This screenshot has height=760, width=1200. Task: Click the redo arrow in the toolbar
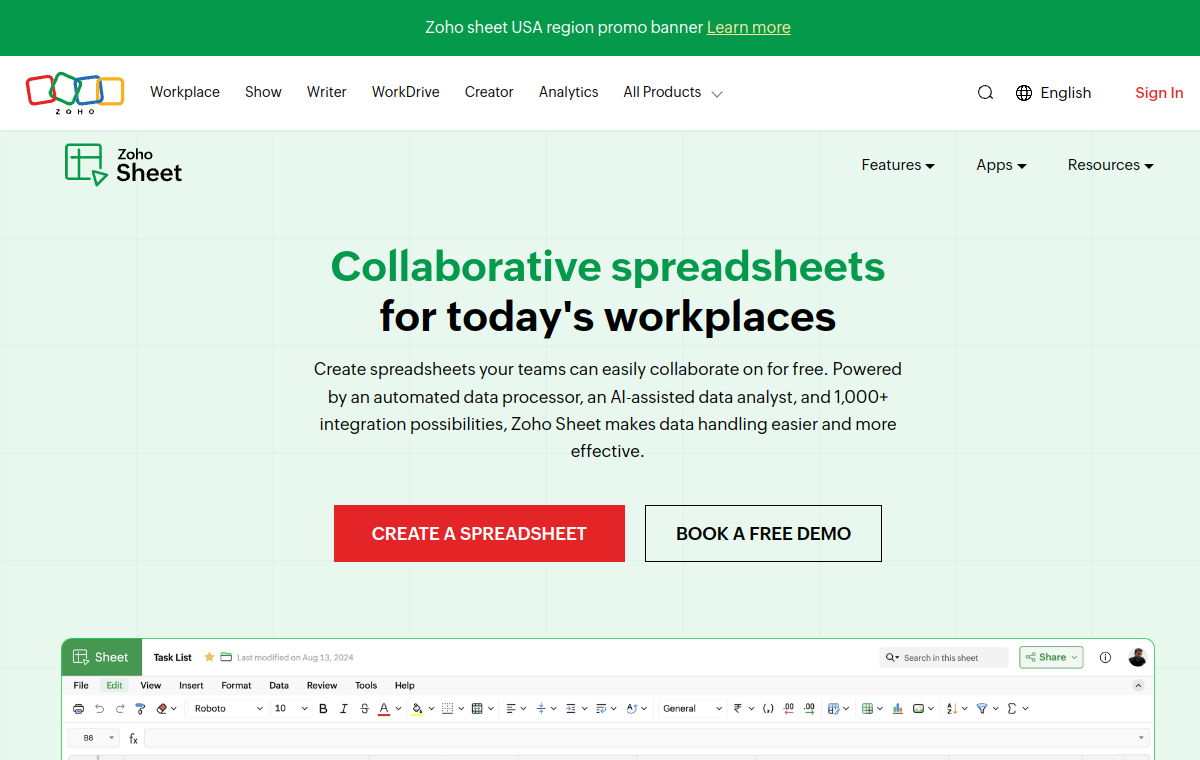click(x=120, y=709)
